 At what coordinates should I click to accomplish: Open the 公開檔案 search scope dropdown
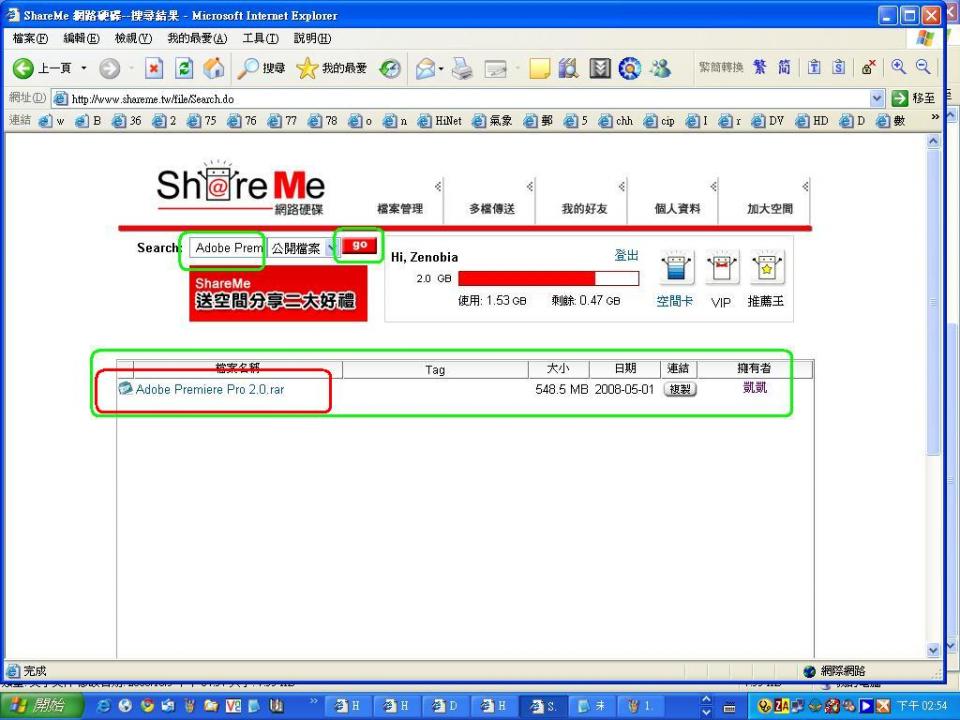pos(303,248)
